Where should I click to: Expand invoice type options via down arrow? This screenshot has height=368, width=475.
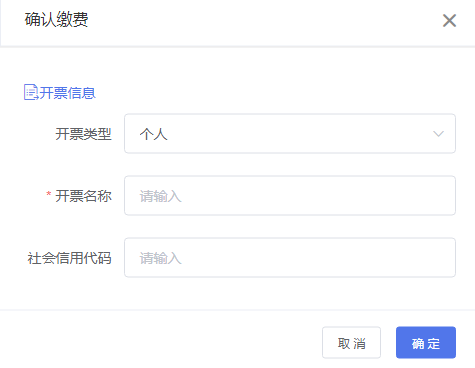click(438, 134)
